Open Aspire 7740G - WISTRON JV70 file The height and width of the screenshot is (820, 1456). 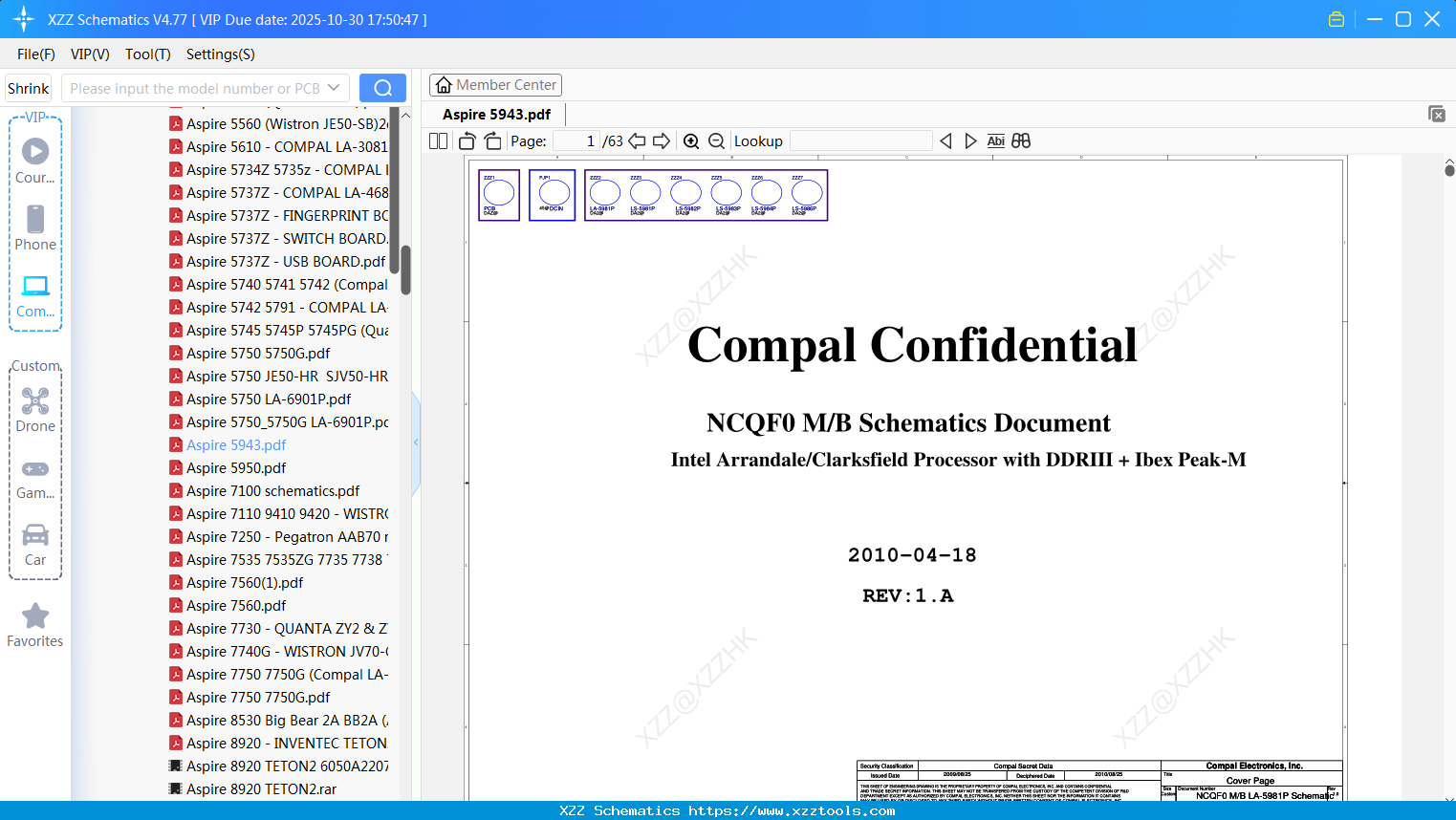pos(278,651)
